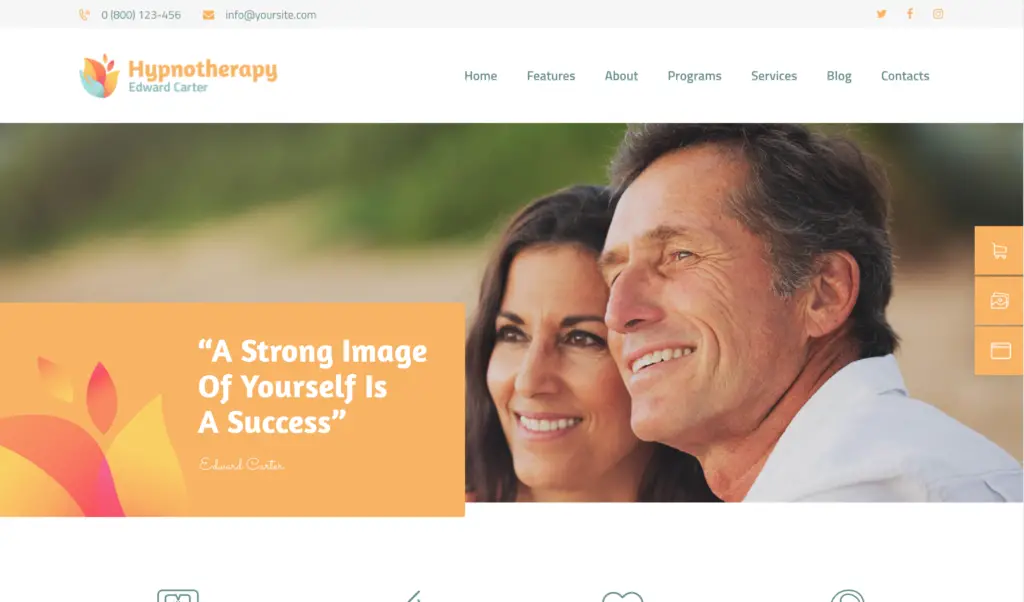Click the shopping cart side button
The height and width of the screenshot is (602, 1024).
(x=999, y=251)
